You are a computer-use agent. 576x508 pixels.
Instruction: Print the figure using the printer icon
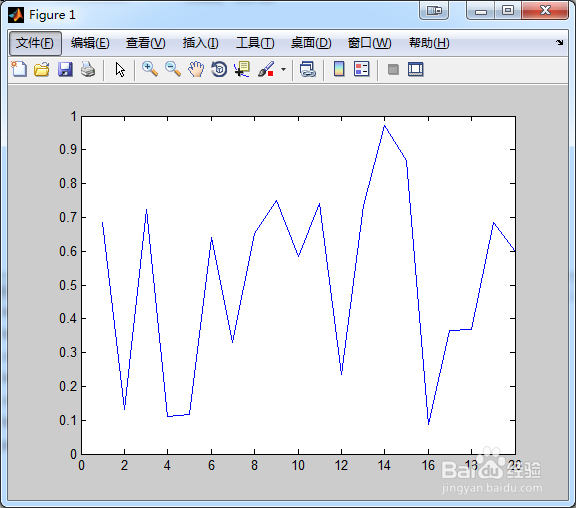tap(88, 69)
